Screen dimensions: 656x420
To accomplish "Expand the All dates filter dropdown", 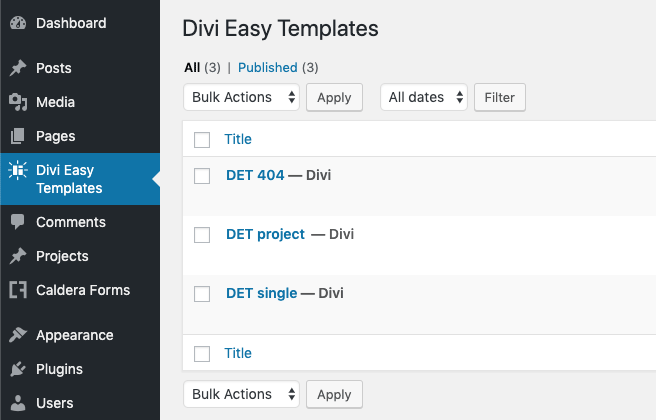I will click(424, 97).
